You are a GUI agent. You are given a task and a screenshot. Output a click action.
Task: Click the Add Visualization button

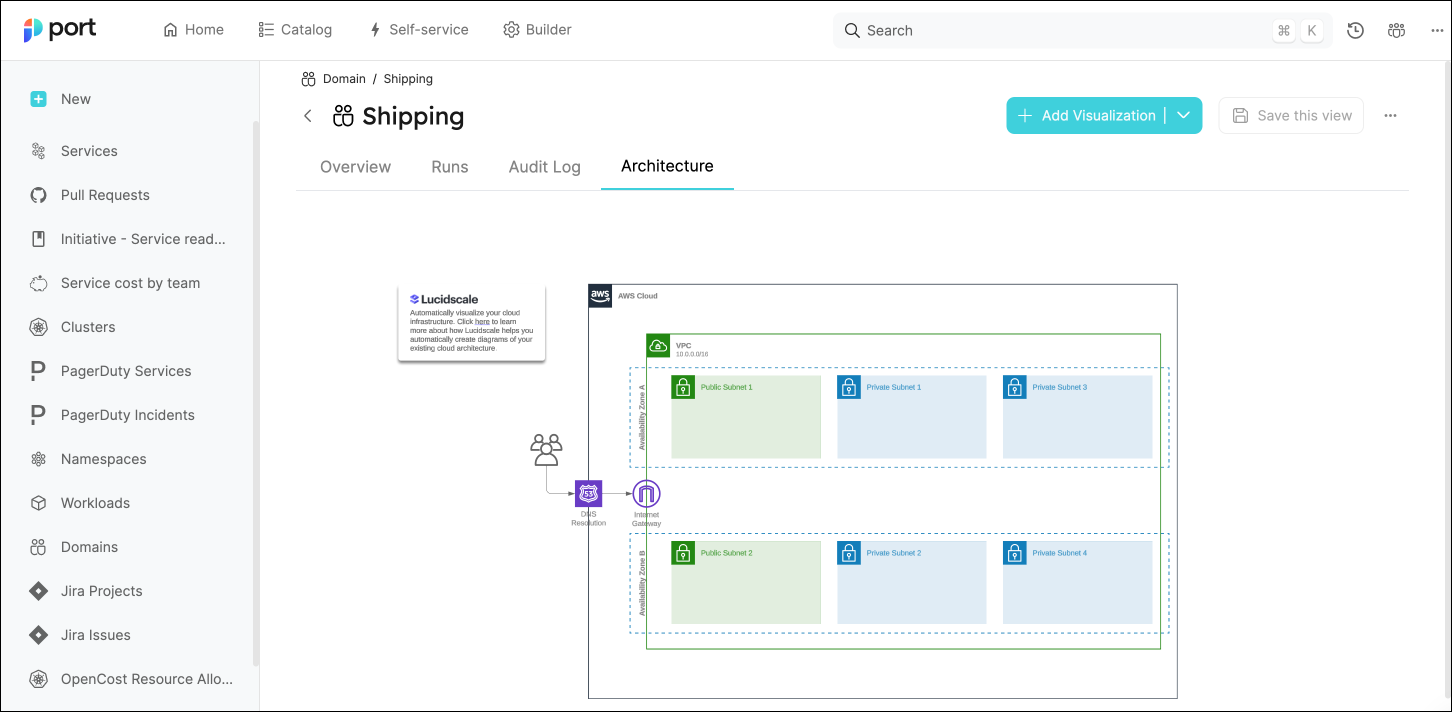click(x=1087, y=116)
